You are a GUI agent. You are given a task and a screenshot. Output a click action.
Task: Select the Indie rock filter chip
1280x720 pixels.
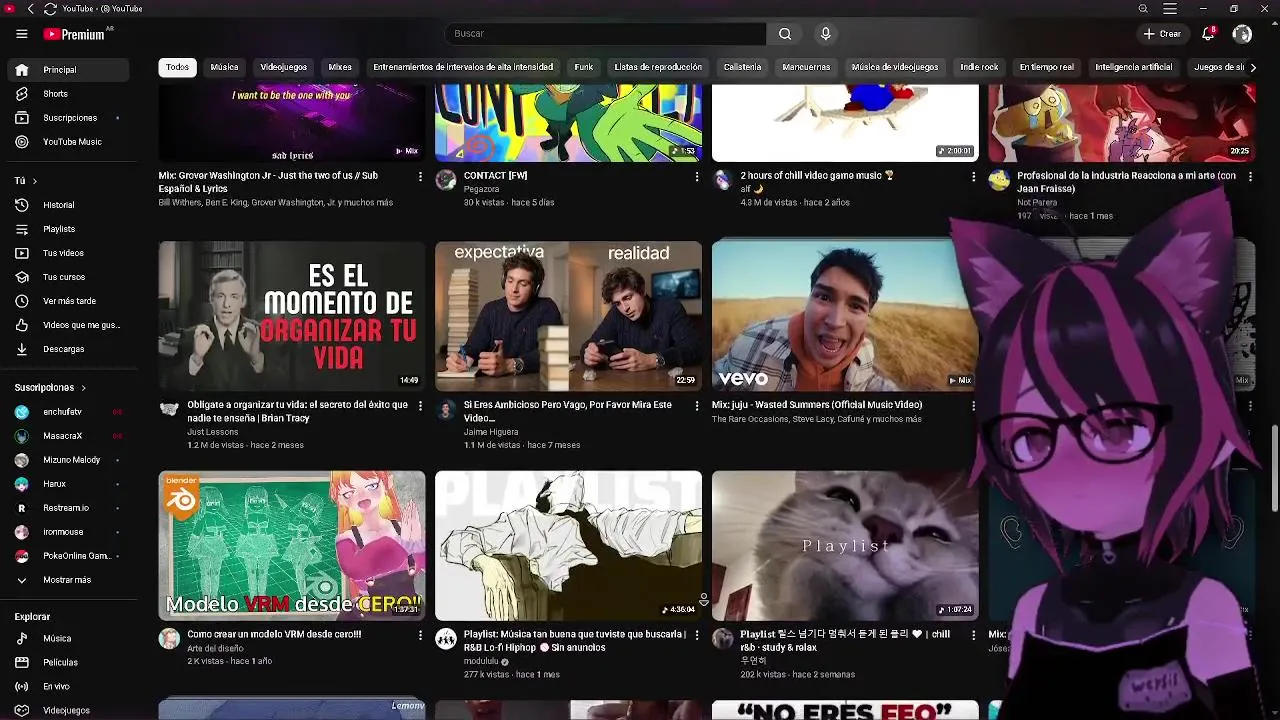pos(979,67)
